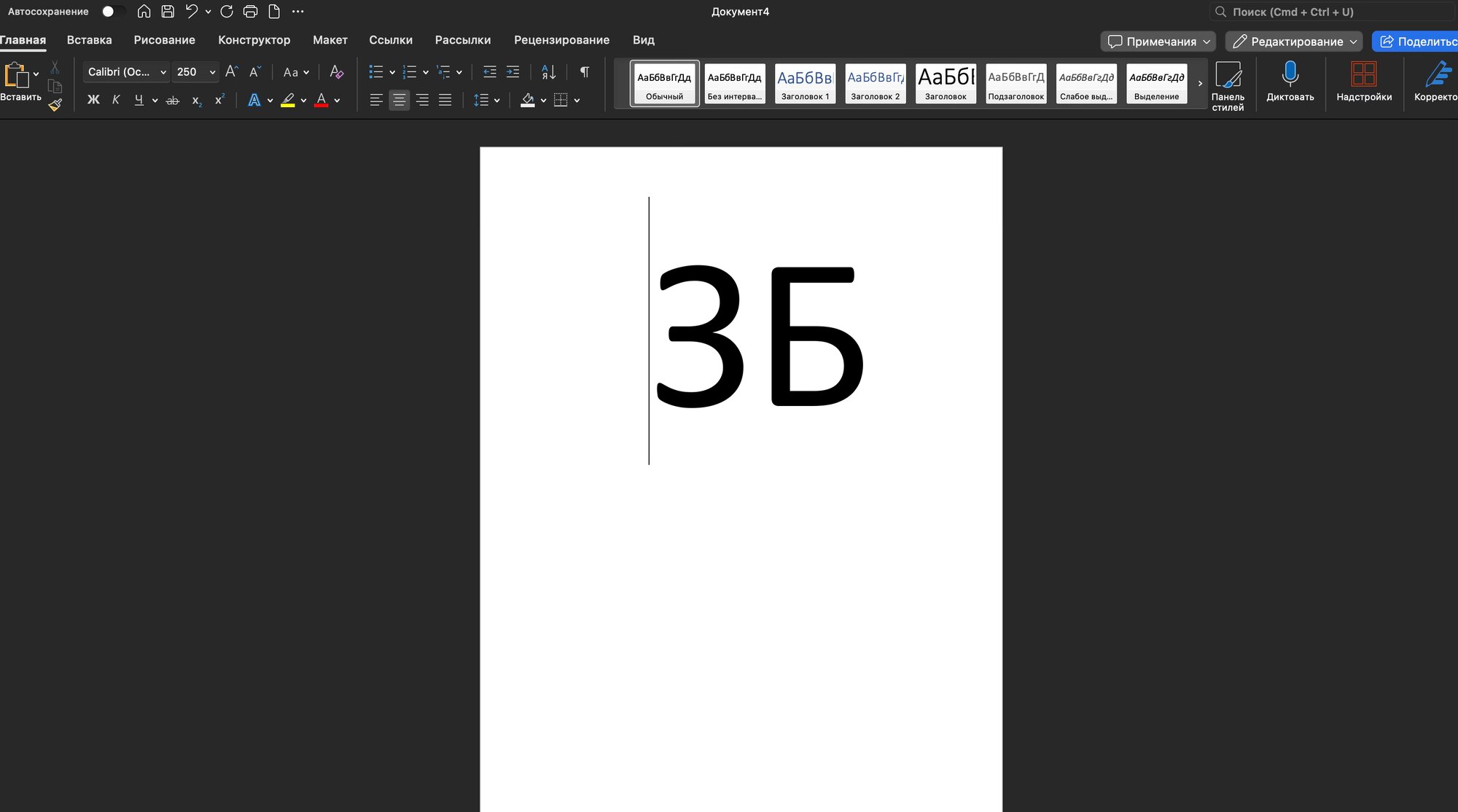1458x812 pixels.
Task: Create a new document from the page icon
Action: (274, 12)
